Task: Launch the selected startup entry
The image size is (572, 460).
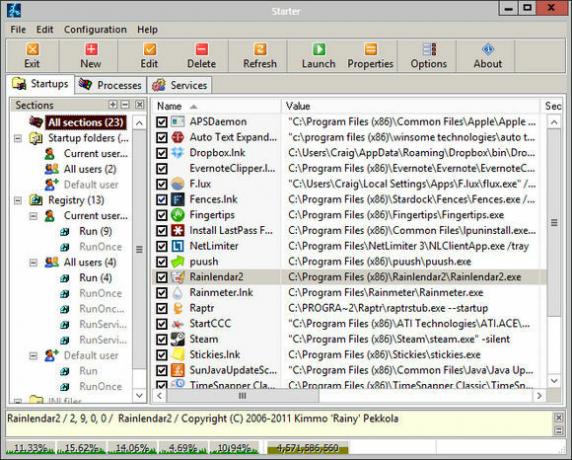Action: [x=318, y=55]
